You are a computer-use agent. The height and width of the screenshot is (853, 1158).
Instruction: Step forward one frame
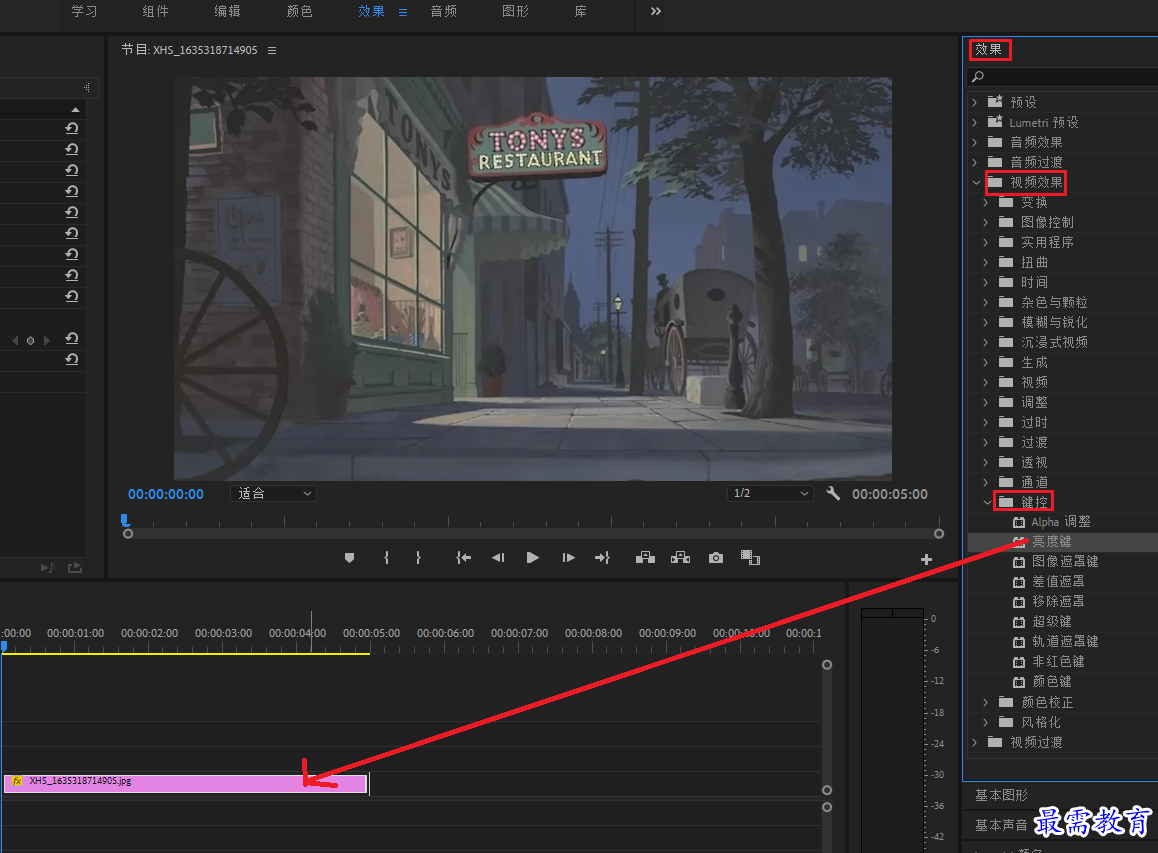[x=568, y=558]
